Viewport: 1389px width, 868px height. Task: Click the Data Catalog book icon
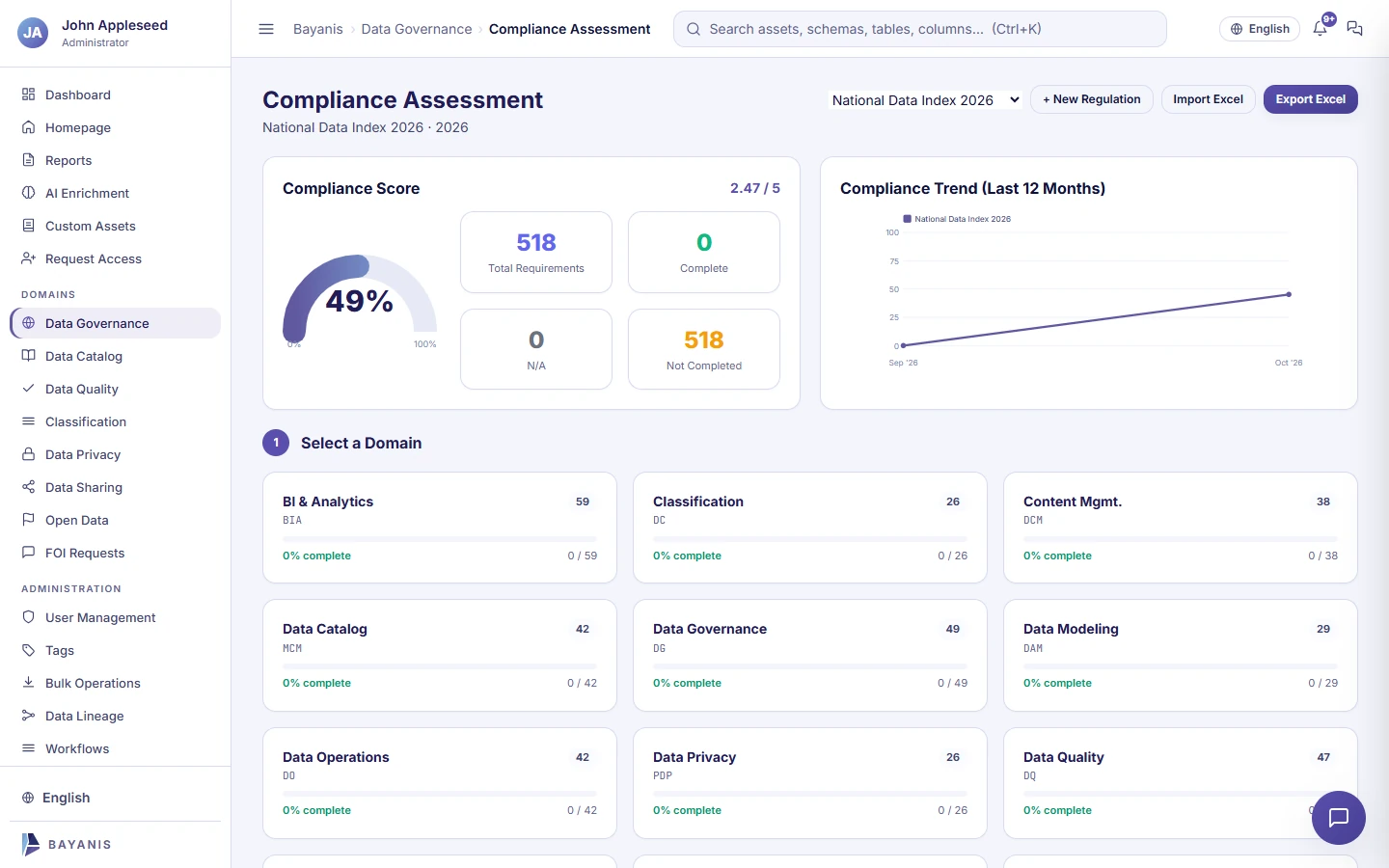(x=29, y=356)
